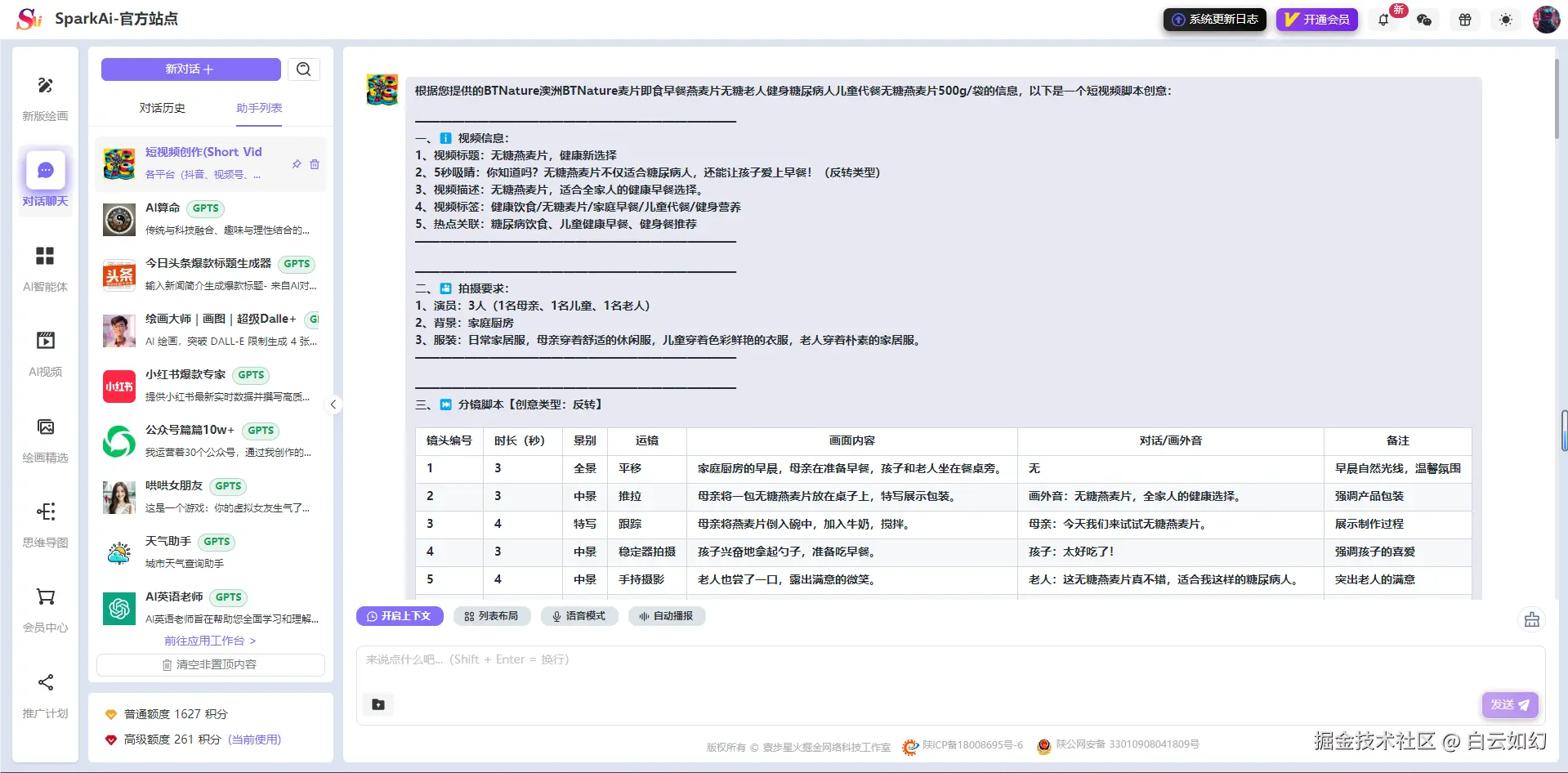Screen dimensions: 1568x773
Task: Collapse the sidebar with the chevron handle
Action: coord(333,404)
